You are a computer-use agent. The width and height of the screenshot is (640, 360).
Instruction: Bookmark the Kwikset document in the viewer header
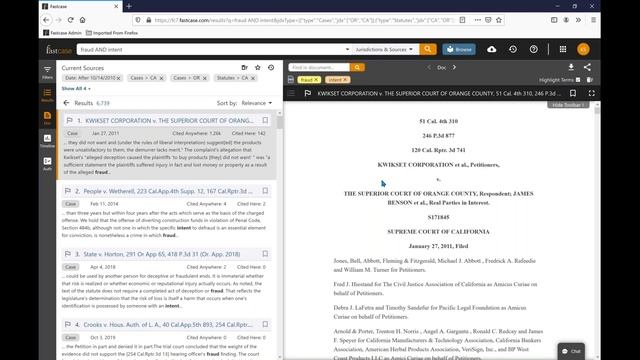573,93
